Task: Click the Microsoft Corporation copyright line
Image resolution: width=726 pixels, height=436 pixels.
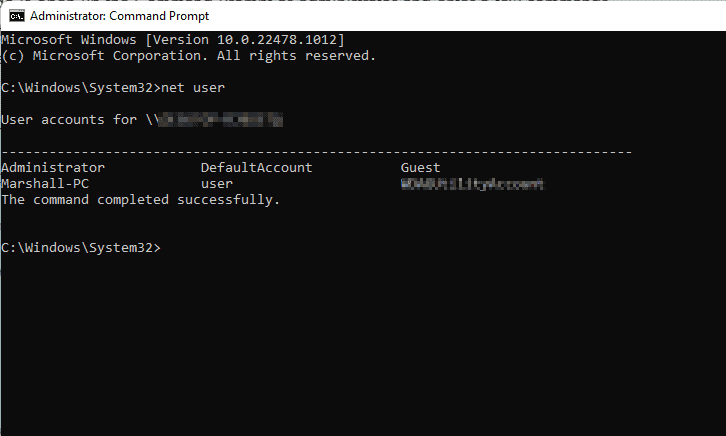Action: point(188,56)
